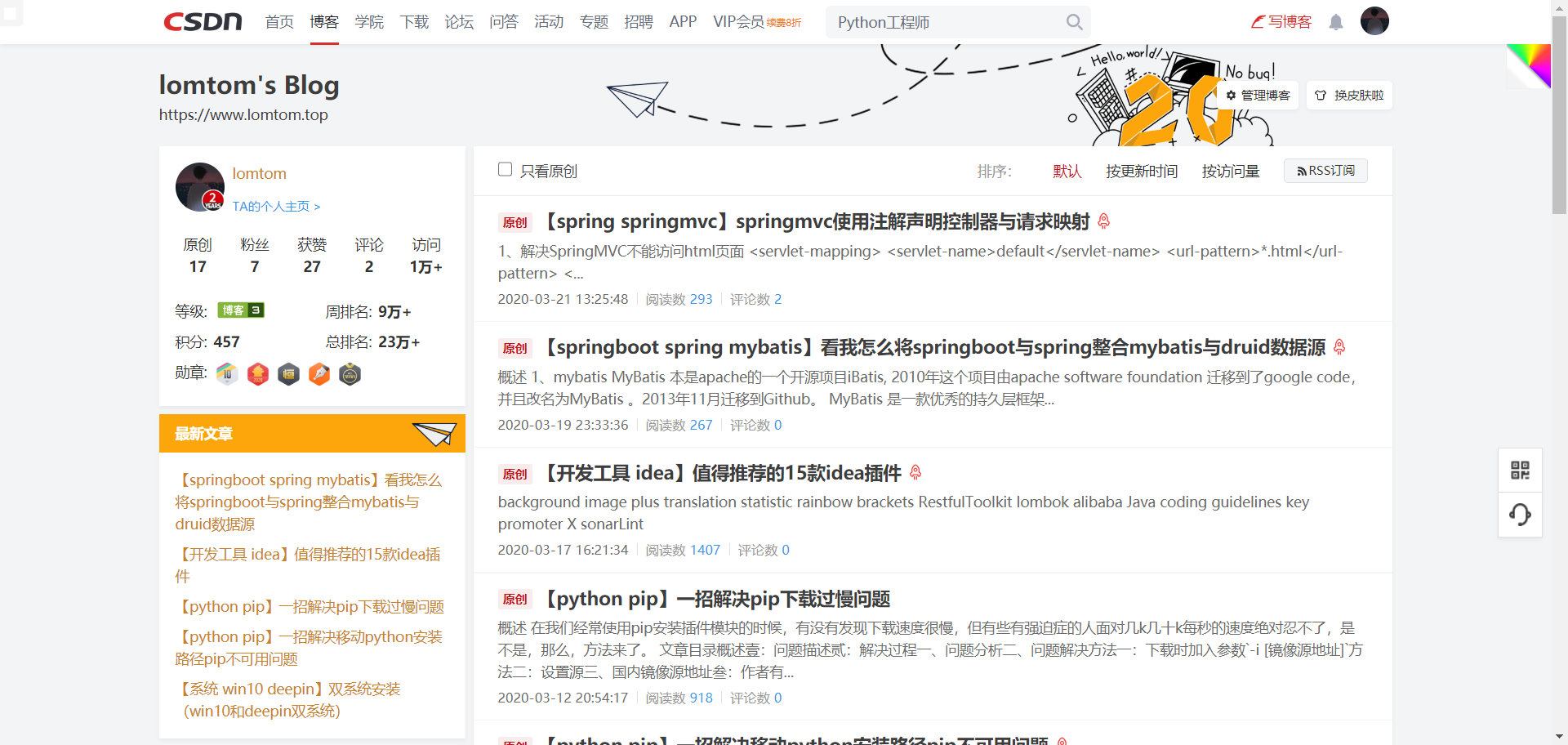
Task: Click the lomtom's Blog title
Action: [249, 85]
